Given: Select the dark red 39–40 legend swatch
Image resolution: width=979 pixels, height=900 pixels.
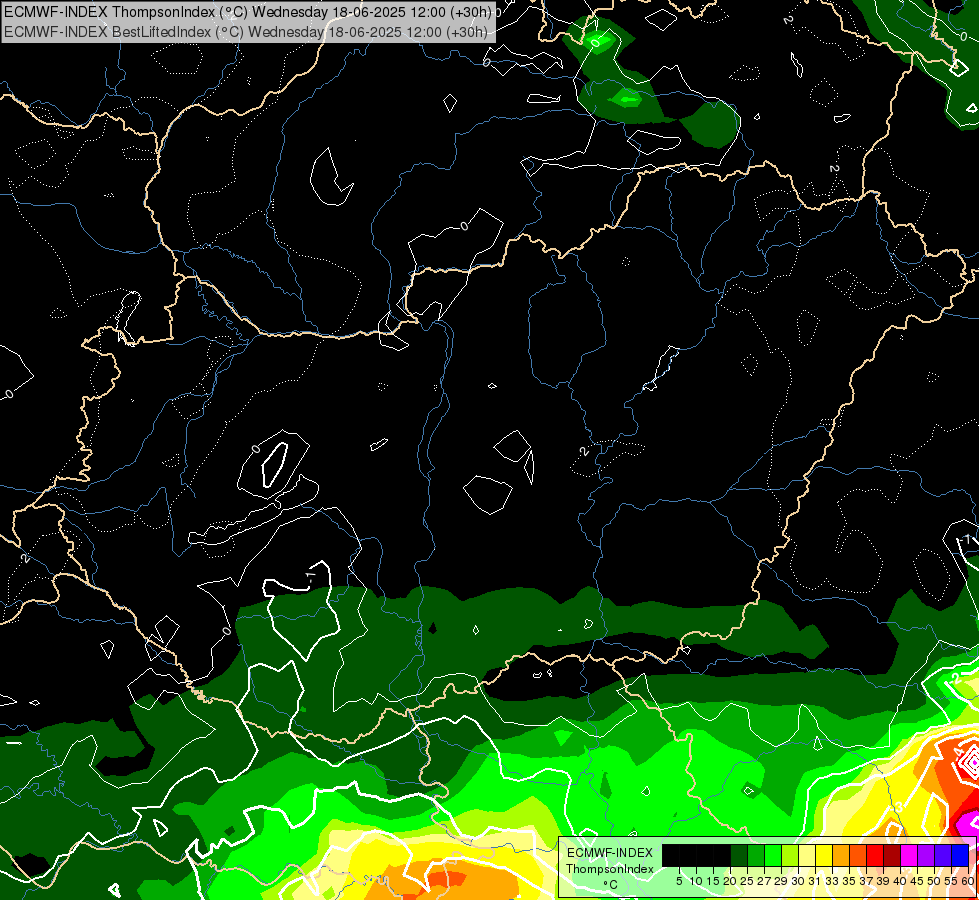Looking at the screenshot, I should point(892,856).
